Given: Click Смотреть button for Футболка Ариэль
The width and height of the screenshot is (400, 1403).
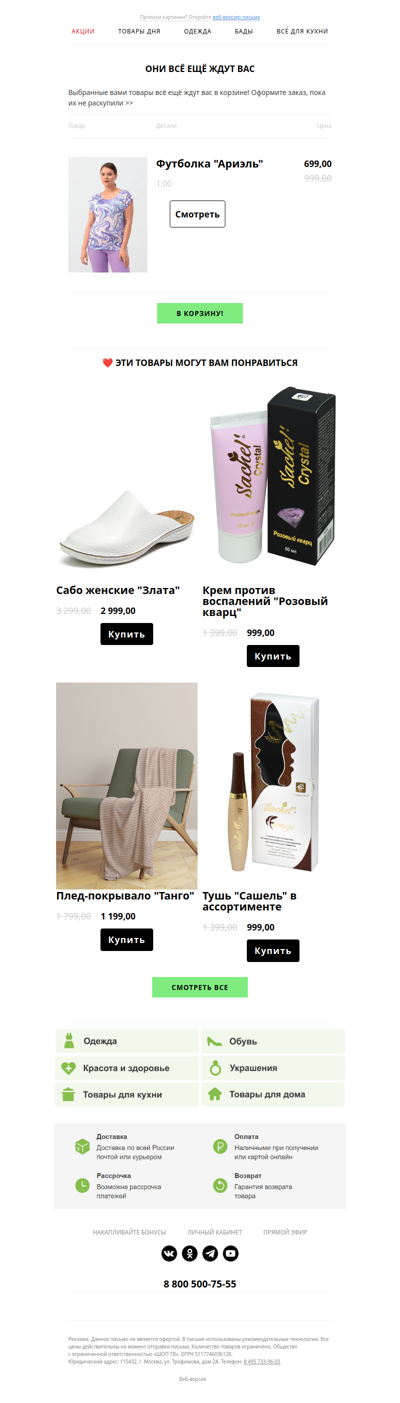Looking at the screenshot, I should coord(197,214).
